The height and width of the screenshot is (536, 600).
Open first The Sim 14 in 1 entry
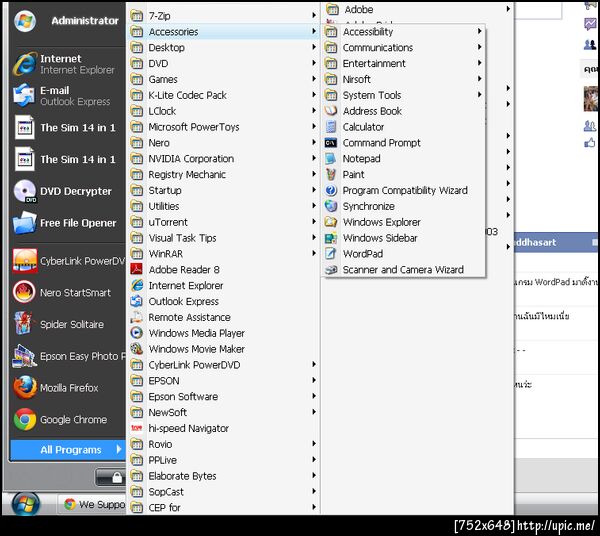click(67, 127)
